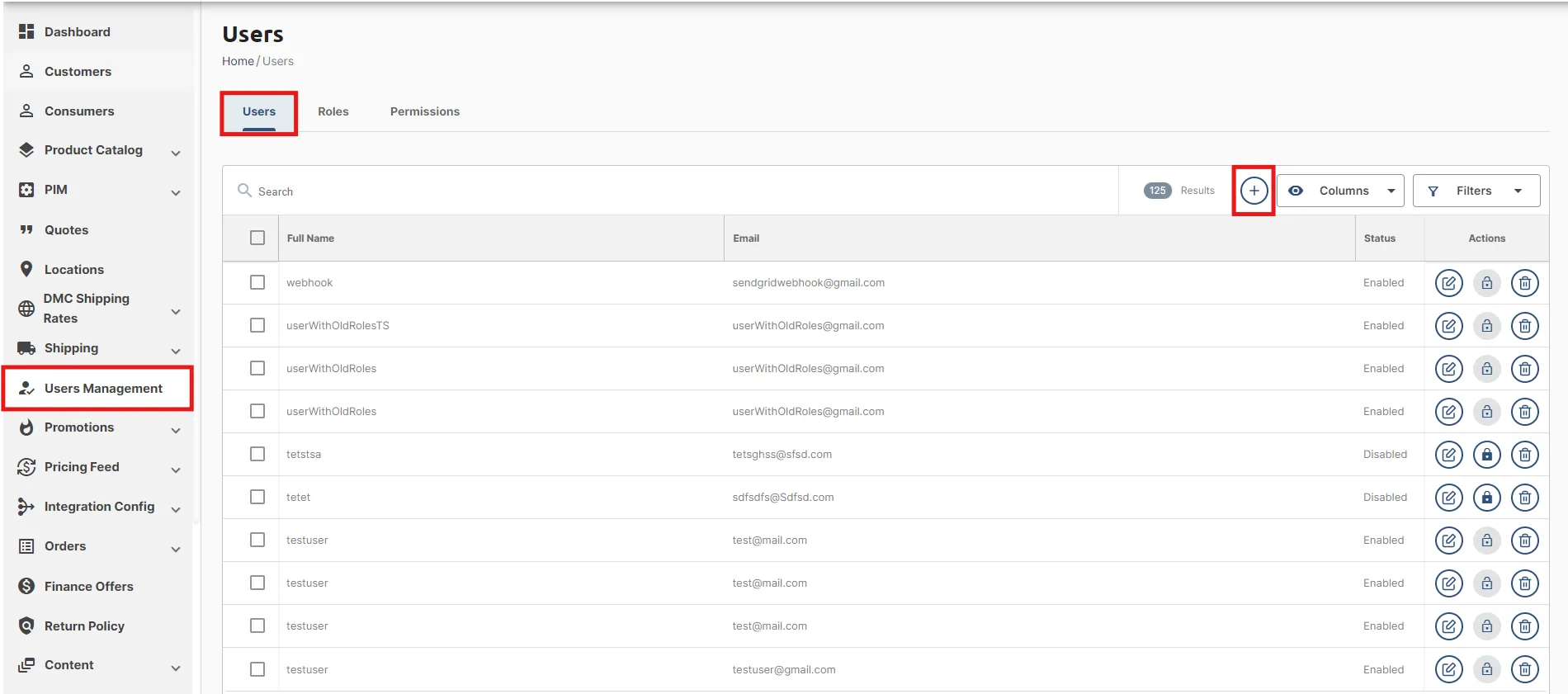The height and width of the screenshot is (694, 1568).
Task: Switch to the Permissions tab
Action: 425,111
